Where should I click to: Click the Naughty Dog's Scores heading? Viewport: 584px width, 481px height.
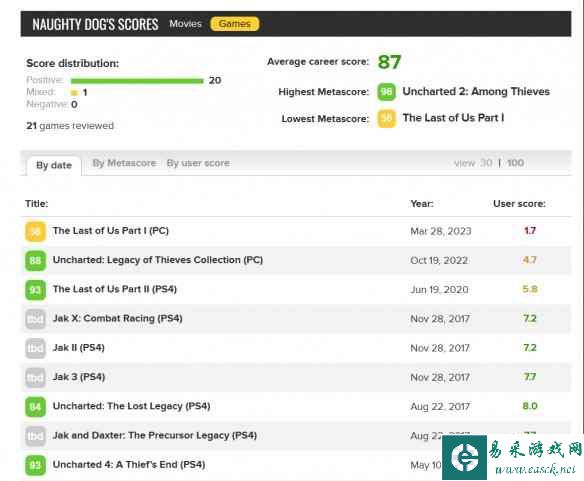click(x=95, y=25)
